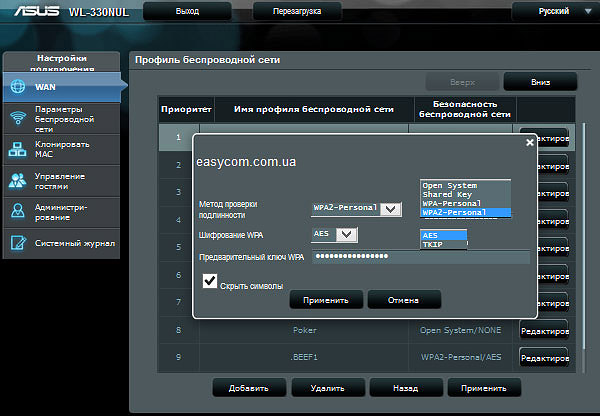Screen dimensions: 600x416
Task: Choose highlighted WPA2-Personal list option
Action: click(x=466, y=212)
